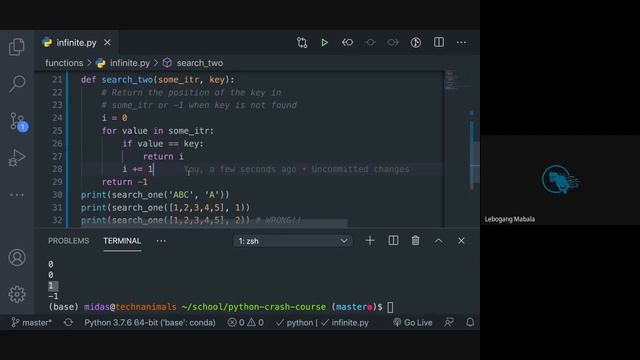Click the master branch in status bar
The width and height of the screenshot is (640, 360).
coord(31,322)
